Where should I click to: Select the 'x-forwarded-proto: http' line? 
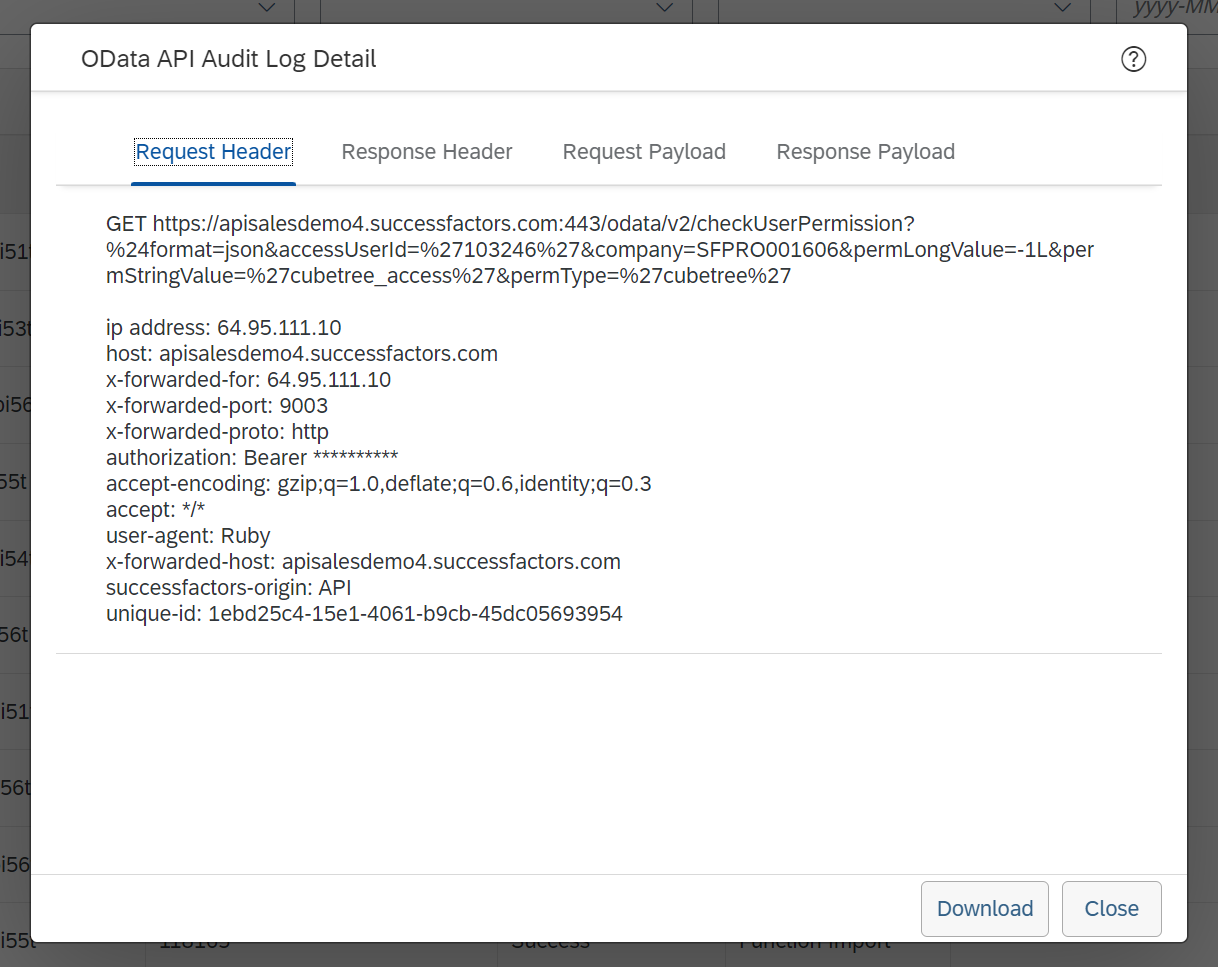pyautogui.click(x=217, y=432)
